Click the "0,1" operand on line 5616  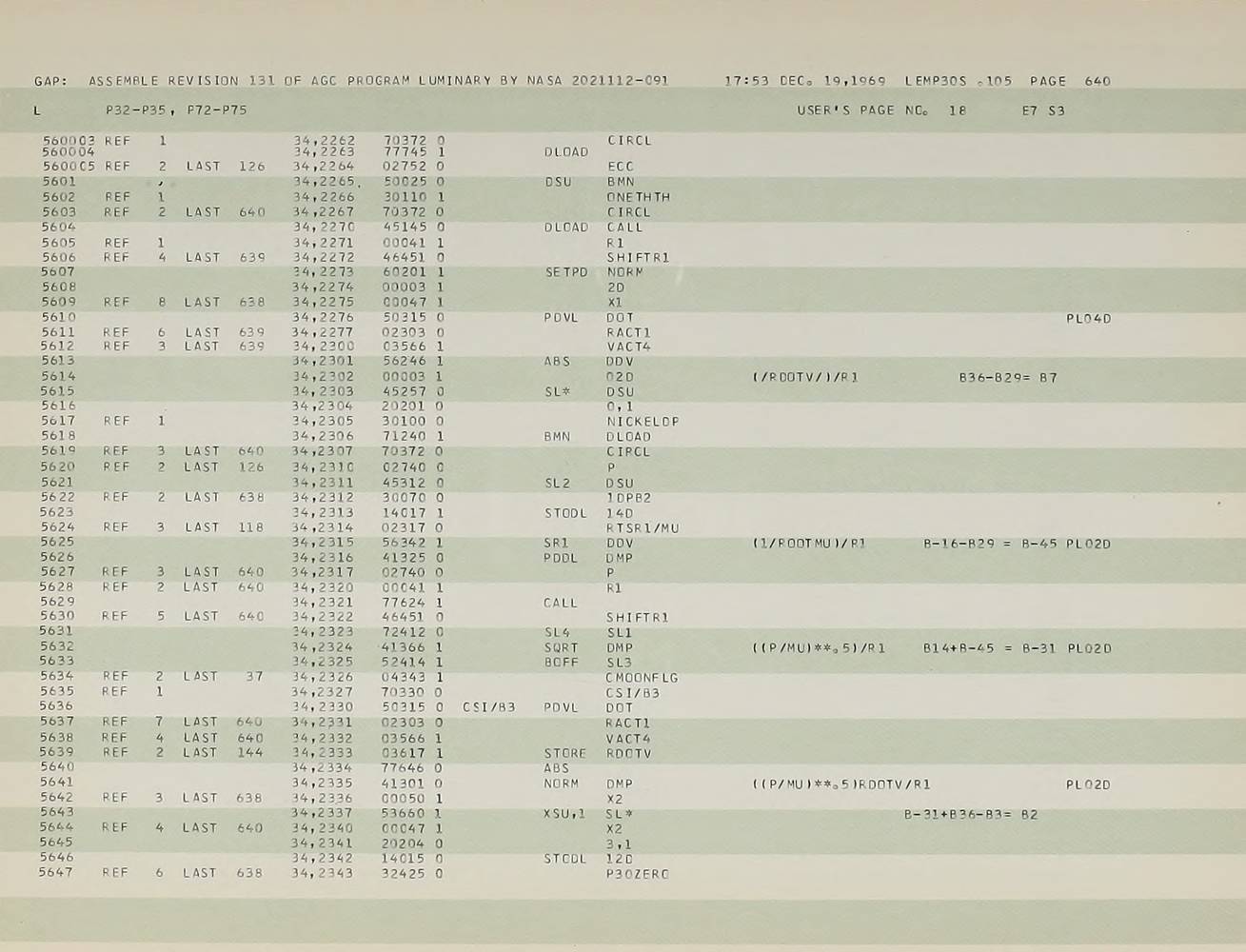620,407
